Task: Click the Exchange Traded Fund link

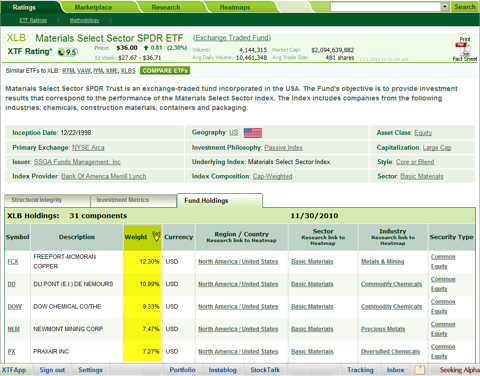Action: click(232, 38)
